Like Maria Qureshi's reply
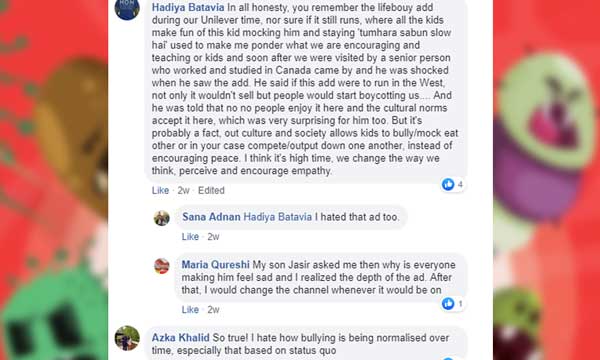The height and width of the screenshot is (360, 600). coord(190,310)
